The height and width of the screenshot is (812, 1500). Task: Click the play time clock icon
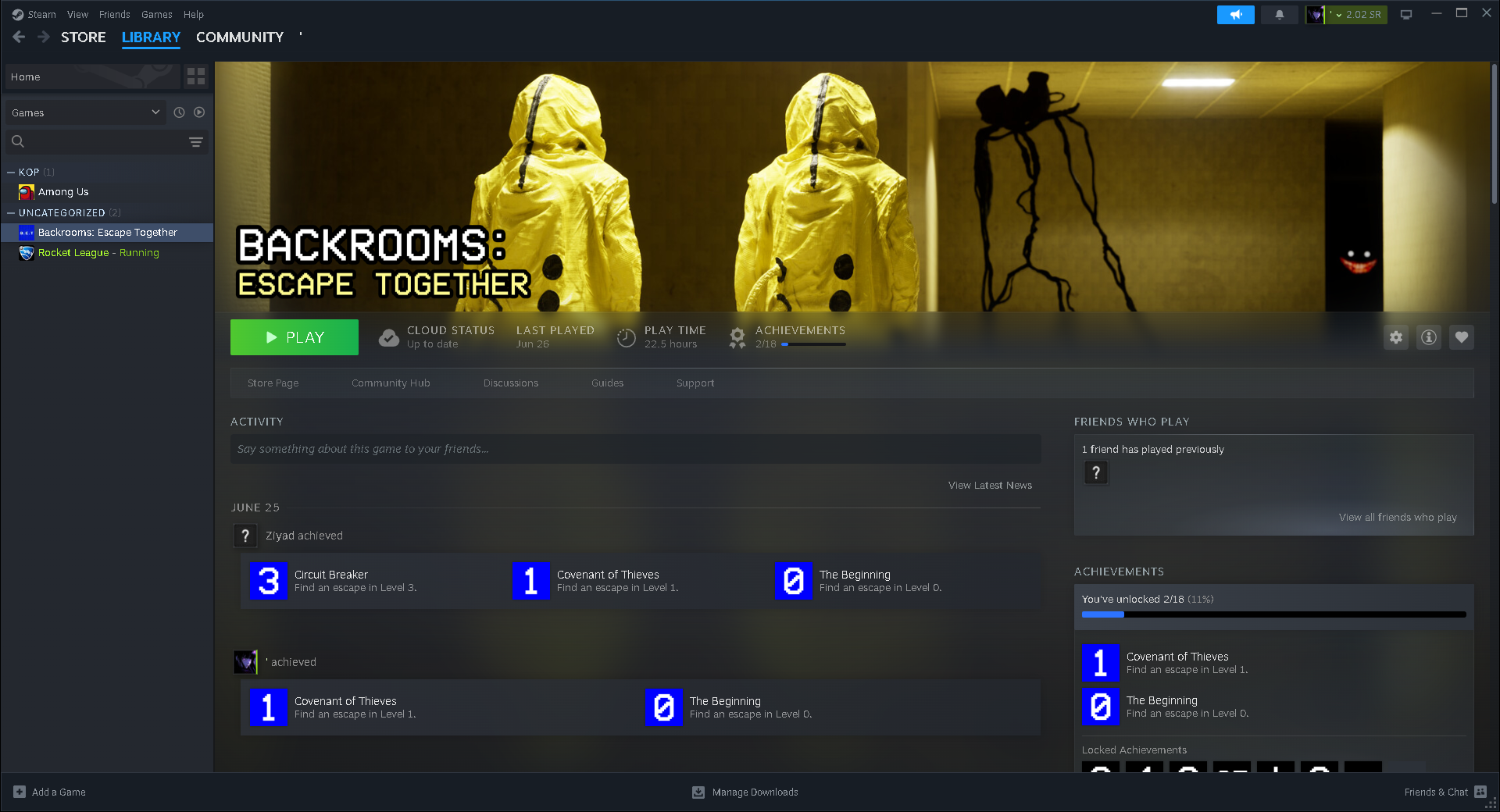pyautogui.click(x=627, y=337)
